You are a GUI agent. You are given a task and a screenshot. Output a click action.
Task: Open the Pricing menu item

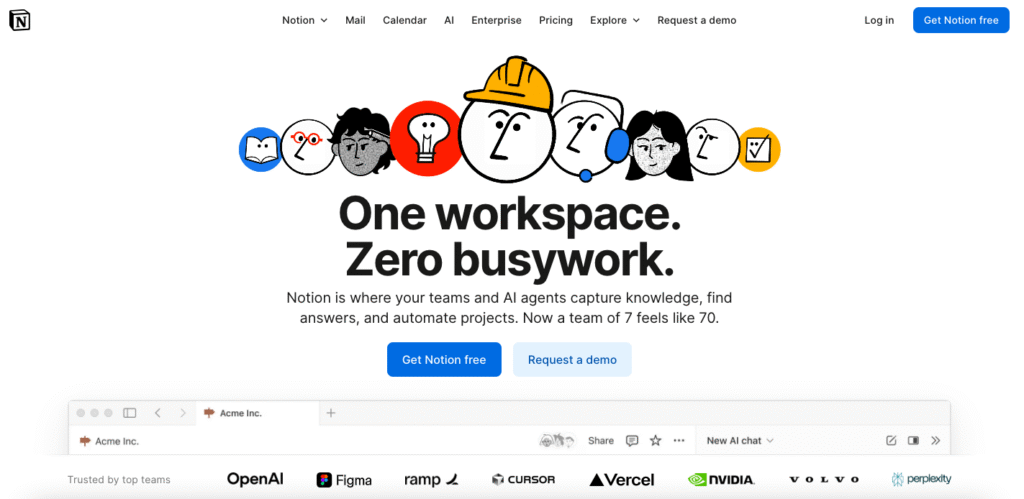(556, 20)
